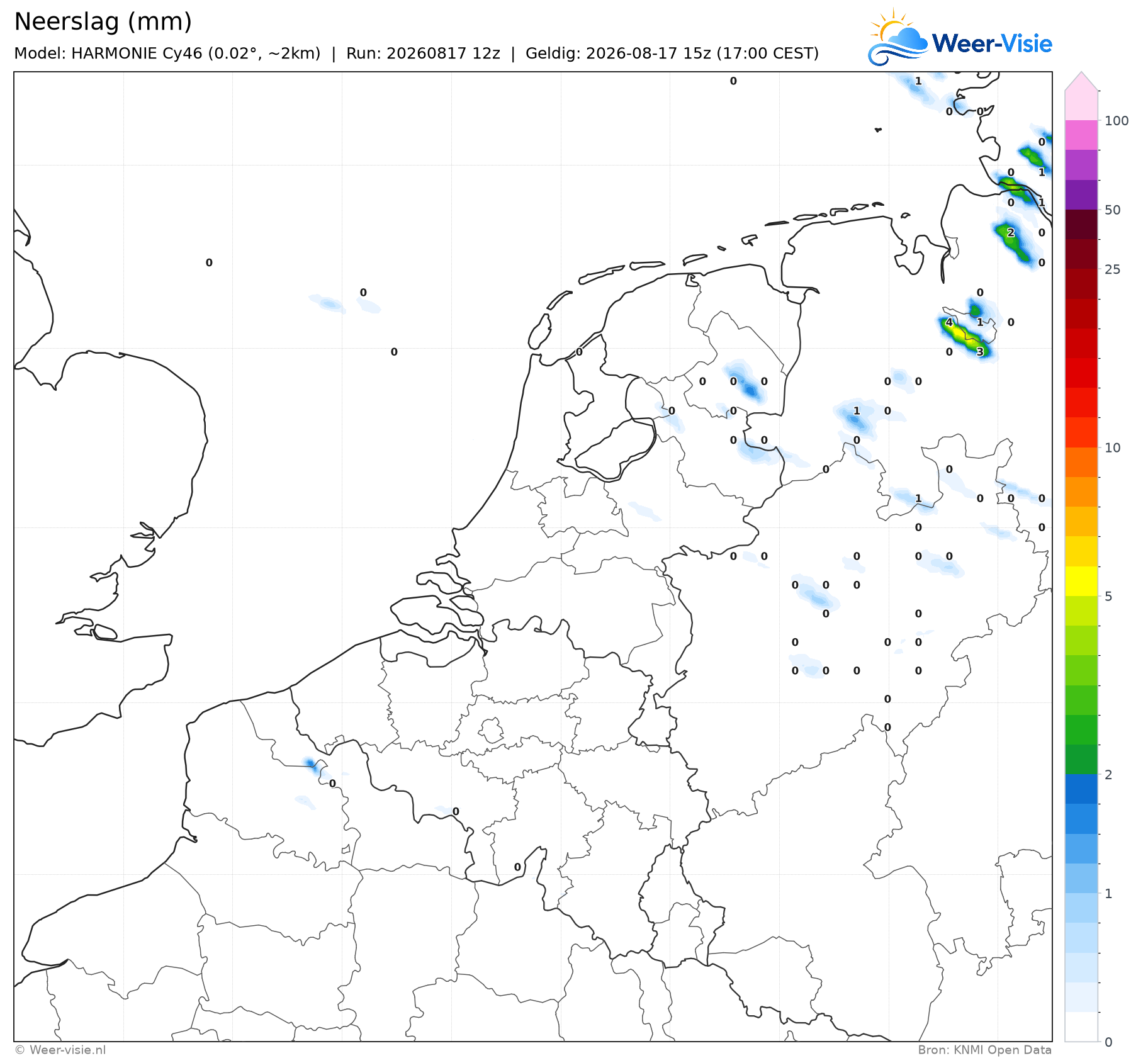This screenshot has height=1058, width=1148.
Task: Click the model run info subtitle line
Action: coord(416,53)
